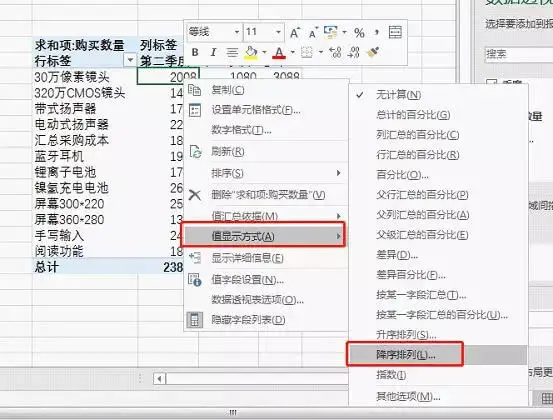
Task: Click the hide field list icon
Action: coord(194,320)
